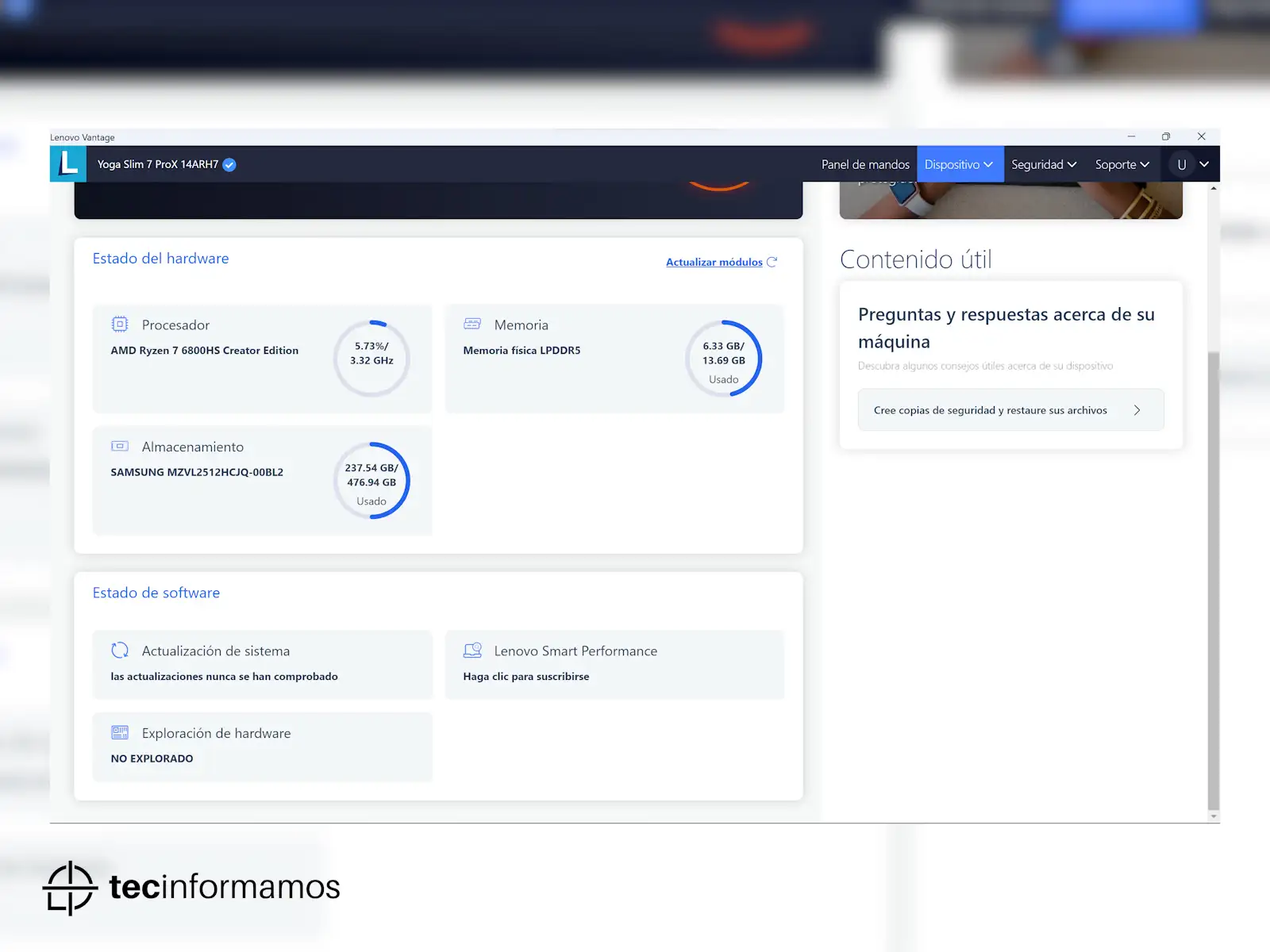Open Cree copias de seguridad article
This screenshot has width=1270, height=952.
click(x=1010, y=410)
